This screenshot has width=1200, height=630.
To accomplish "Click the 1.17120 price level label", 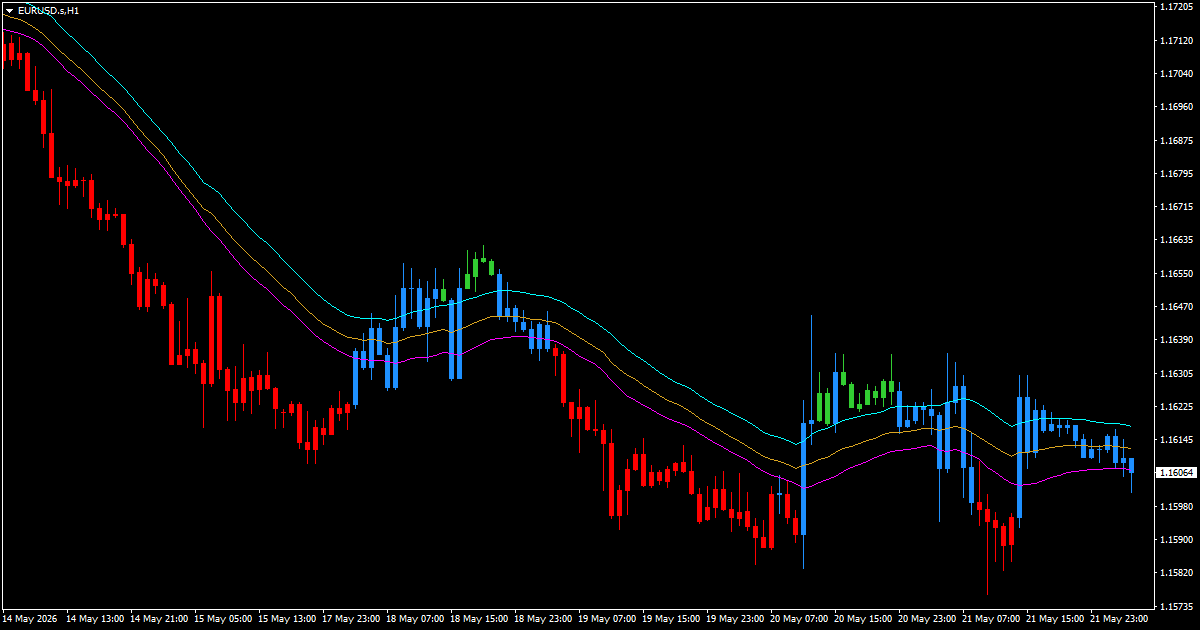I will (x=1175, y=41).
